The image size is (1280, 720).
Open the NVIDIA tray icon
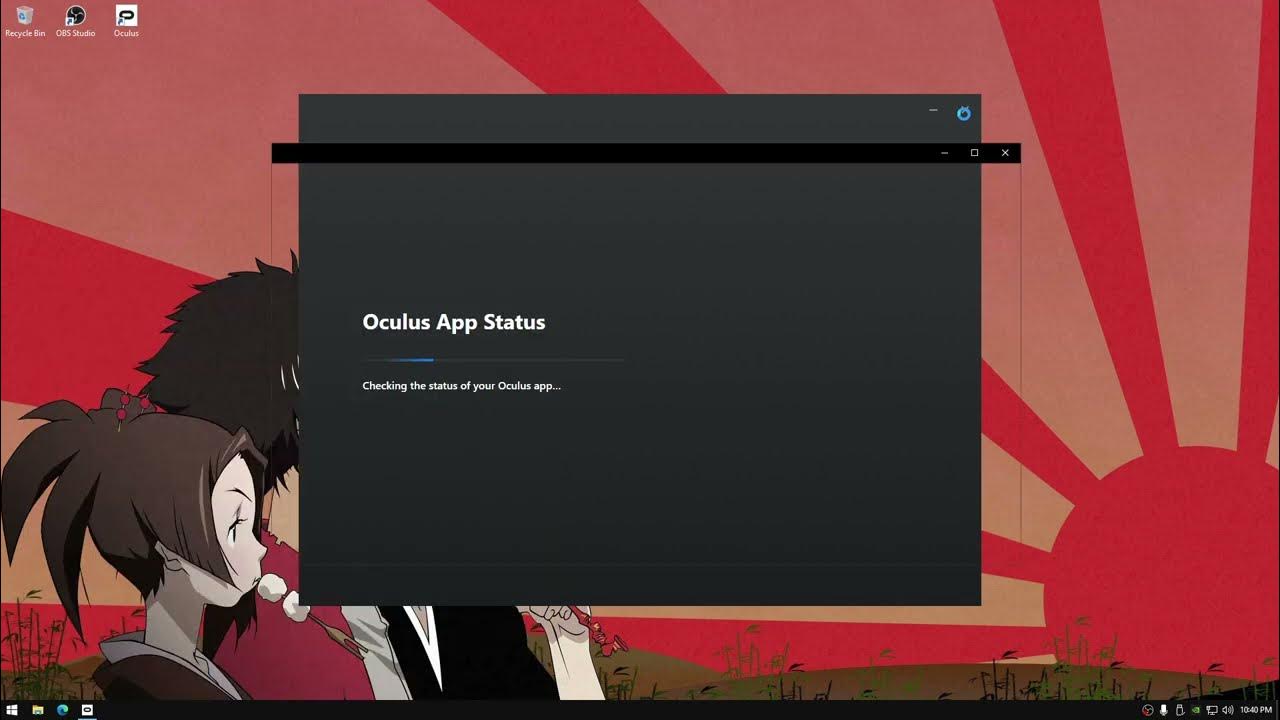coord(1196,710)
